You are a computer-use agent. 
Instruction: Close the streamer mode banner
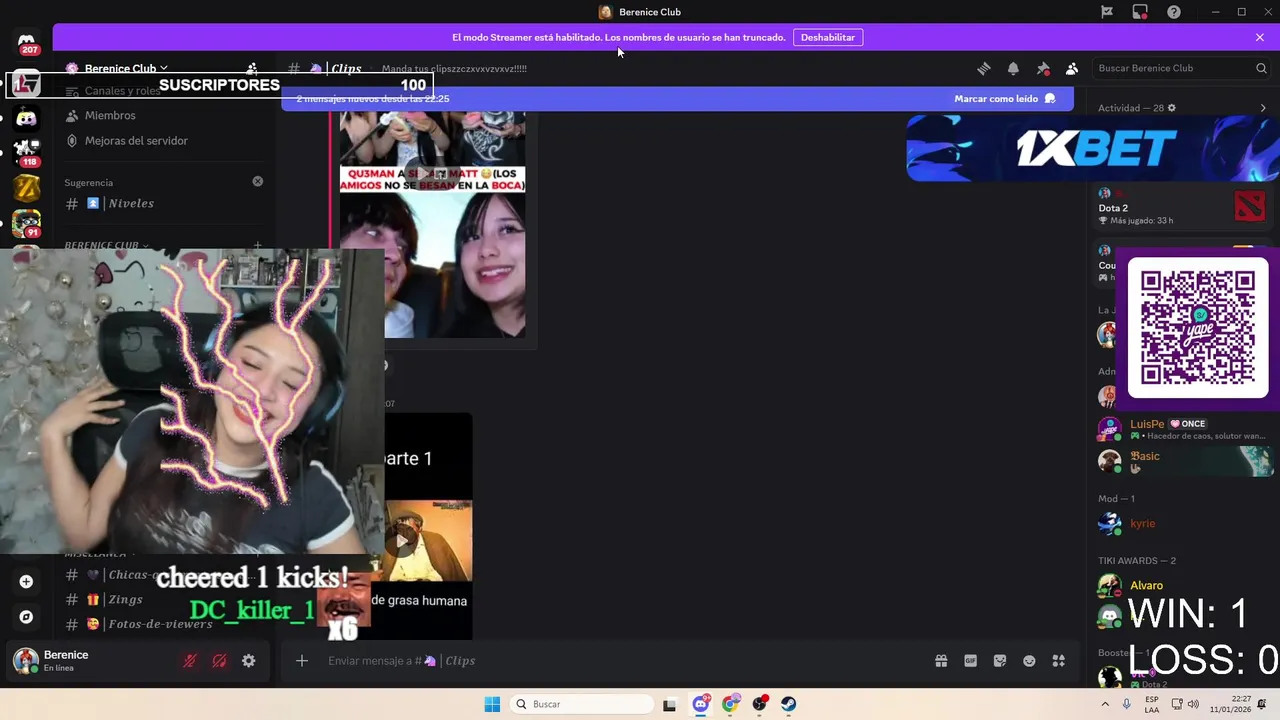click(1260, 37)
